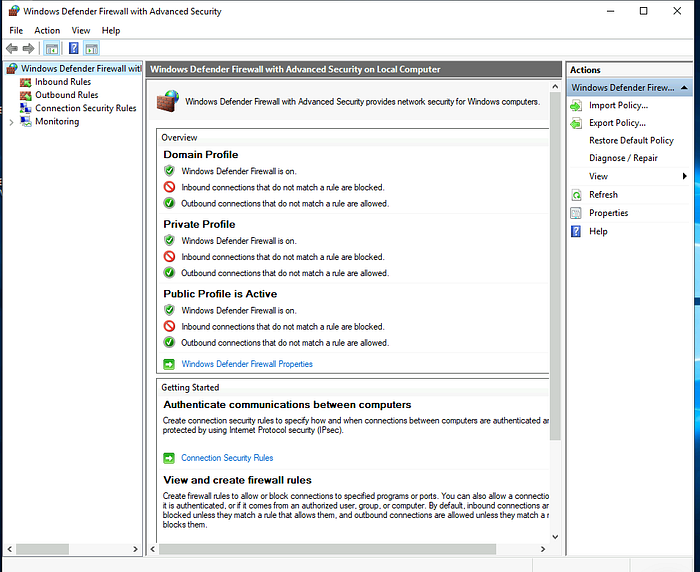The height and width of the screenshot is (572, 700).
Task: Select the Inbound Rules icon in the tree
Action: click(x=25, y=82)
